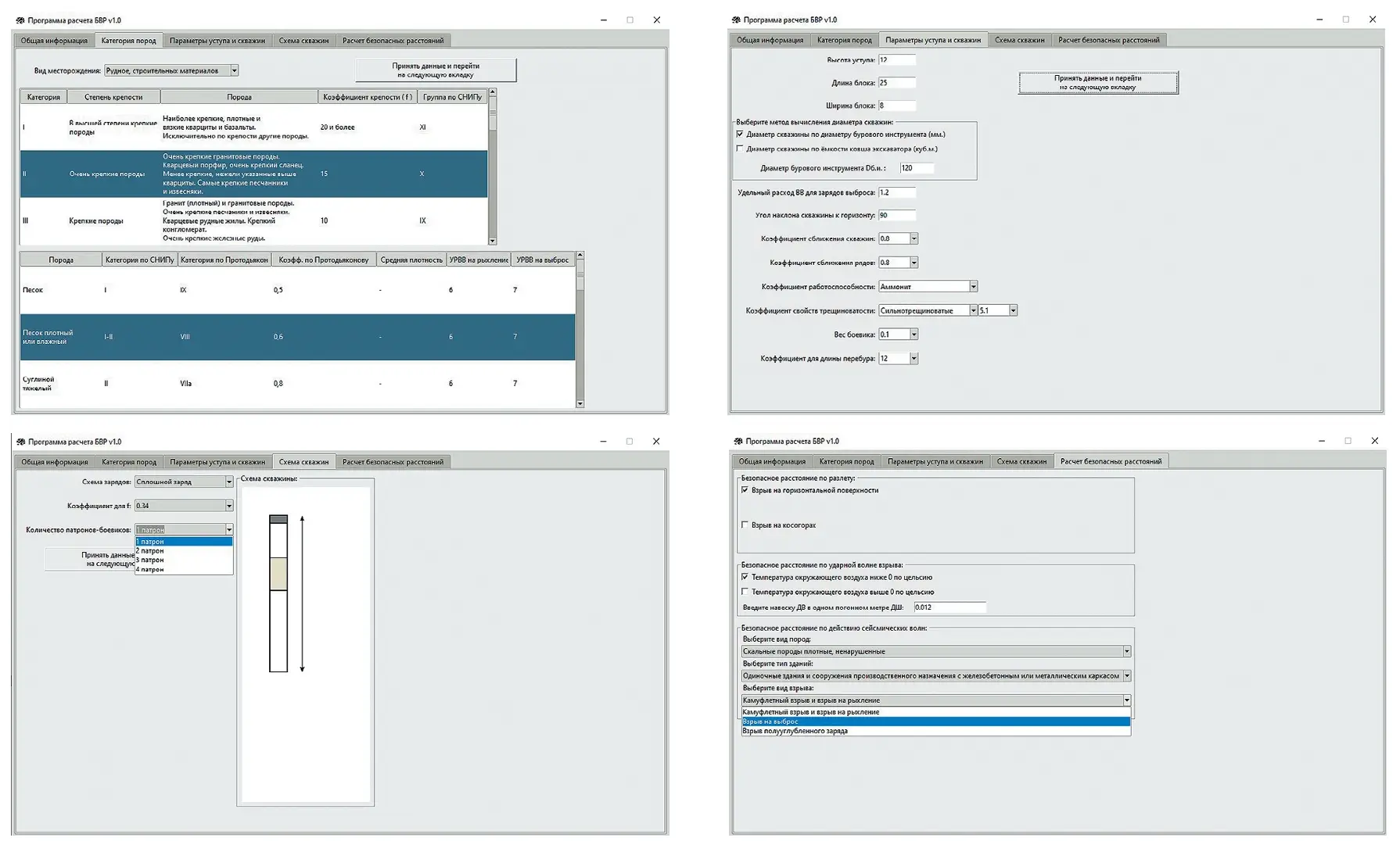This screenshot has width=1400, height=845.
Task: Click the app icon in the Категория пород window title bar
Action: point(20,20)
